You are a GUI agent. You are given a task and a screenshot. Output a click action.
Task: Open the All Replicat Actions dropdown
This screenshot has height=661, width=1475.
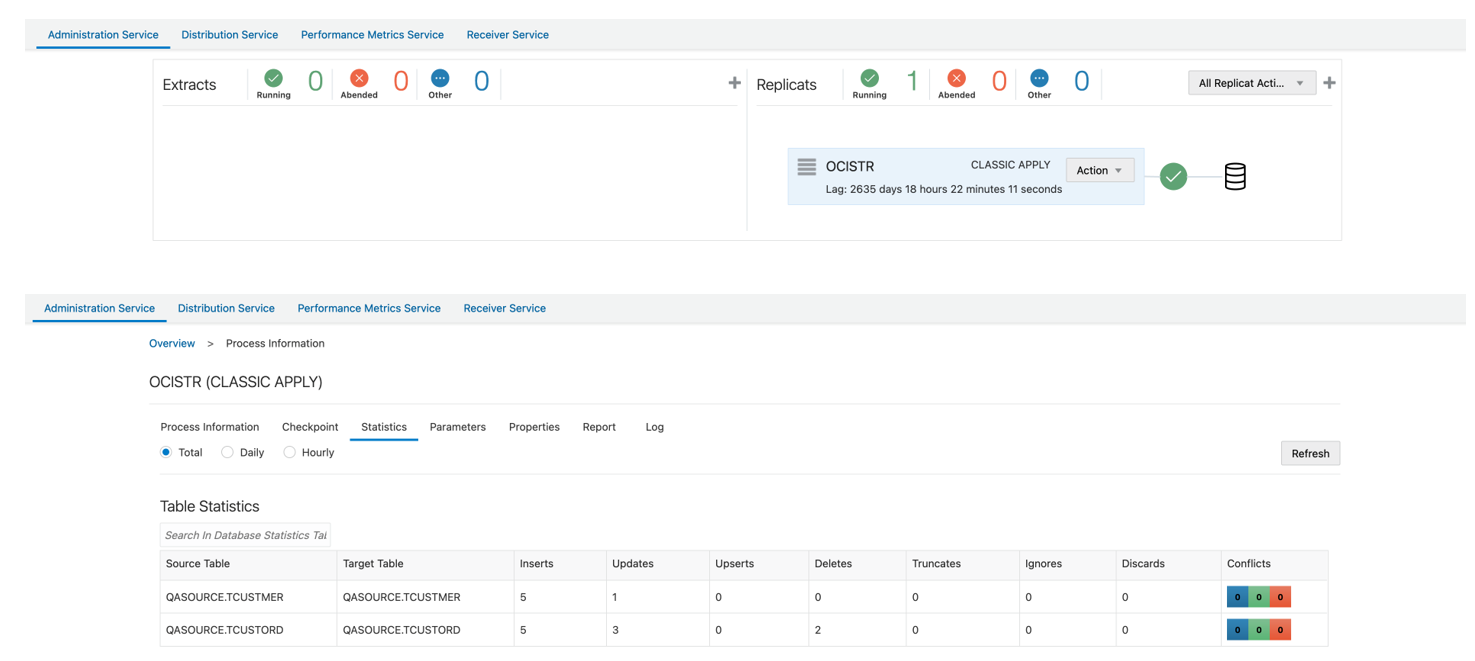click(x=1251, y=83)
